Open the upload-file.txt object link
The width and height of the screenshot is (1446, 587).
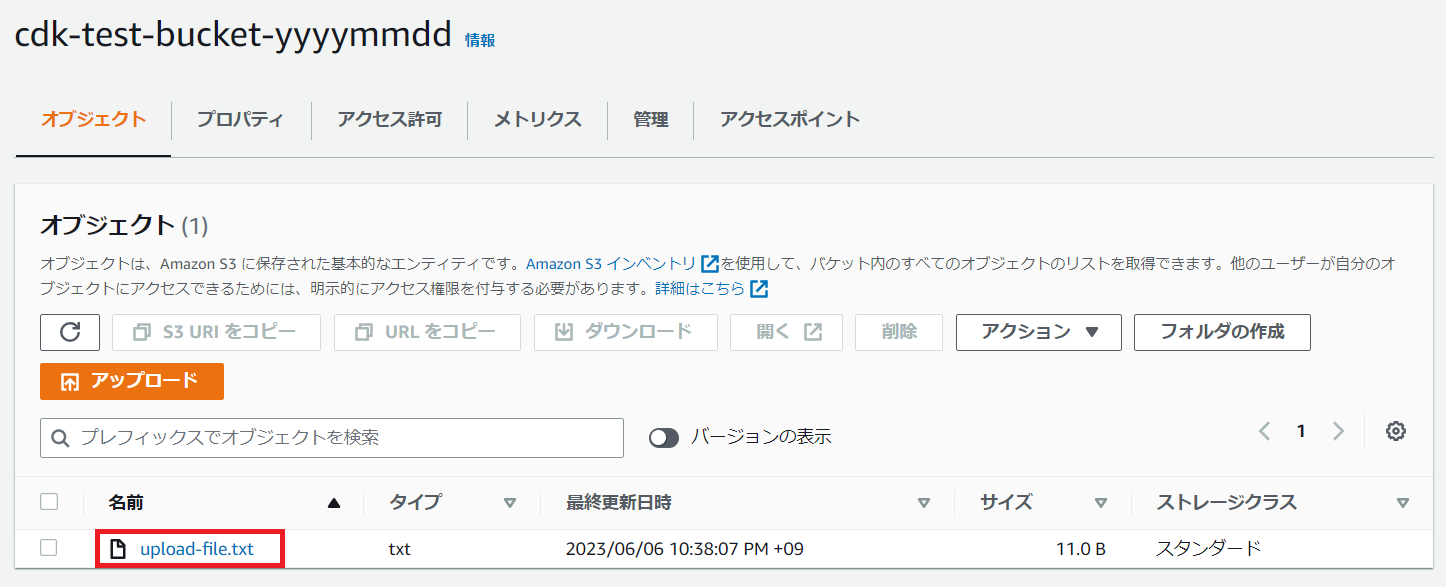point(197,549)
